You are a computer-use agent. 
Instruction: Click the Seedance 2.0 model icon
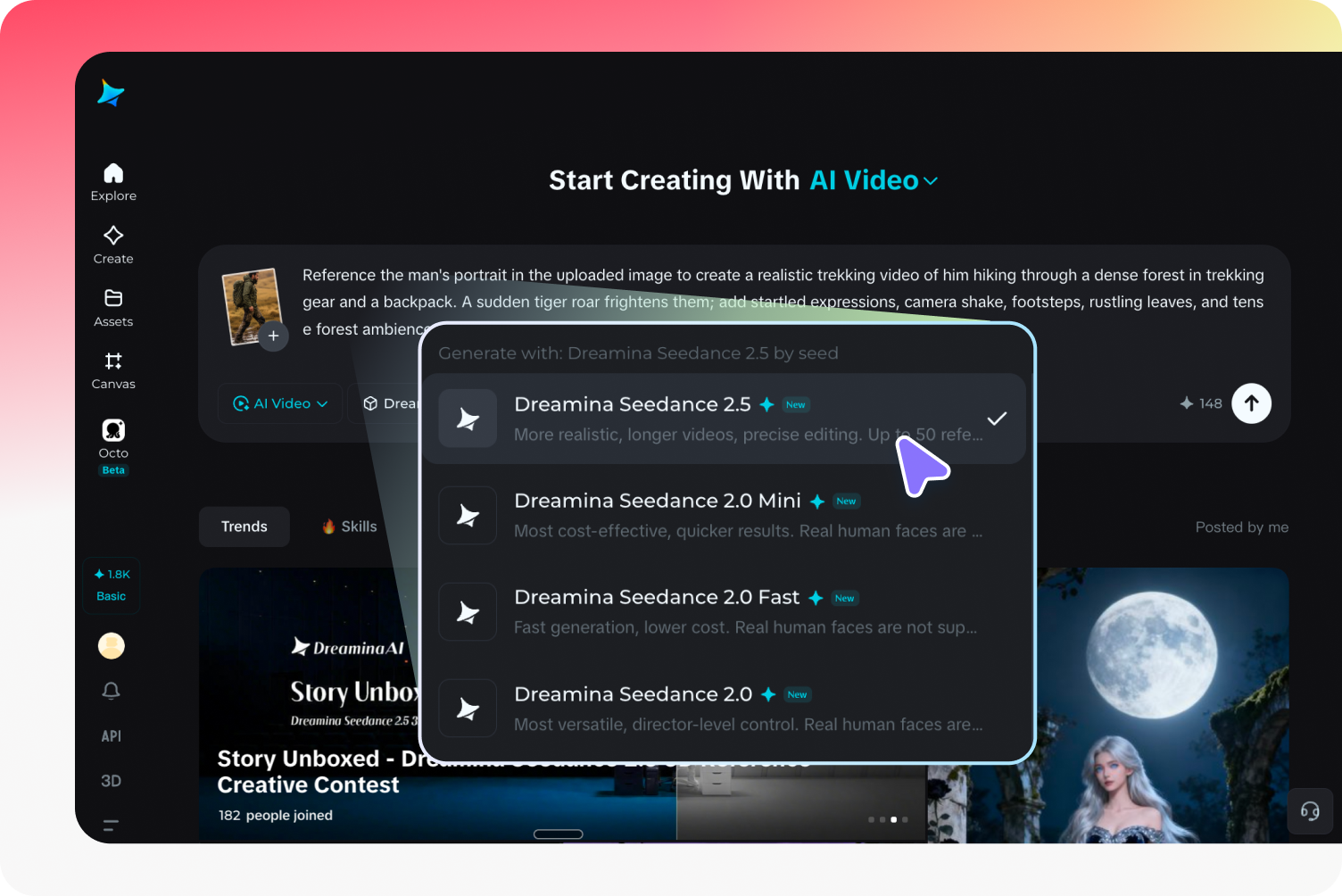coord(468,709)
